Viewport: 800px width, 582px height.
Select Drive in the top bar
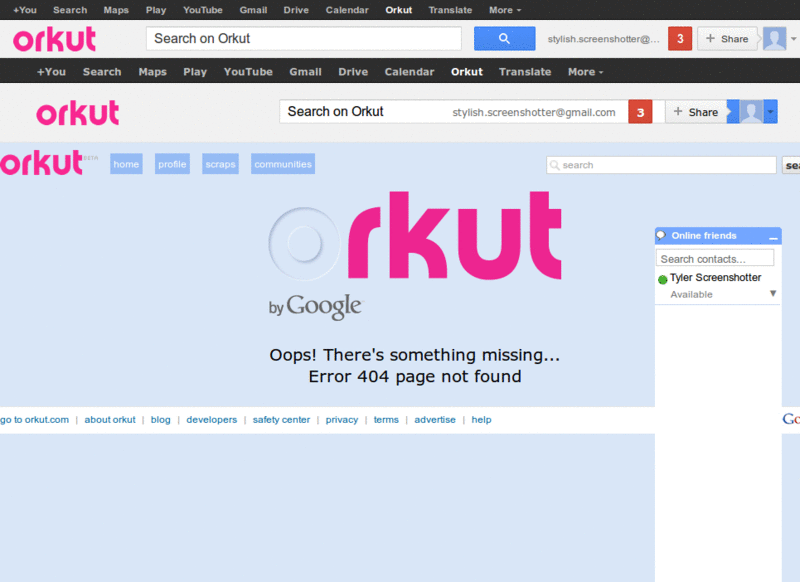coord(296,10)
